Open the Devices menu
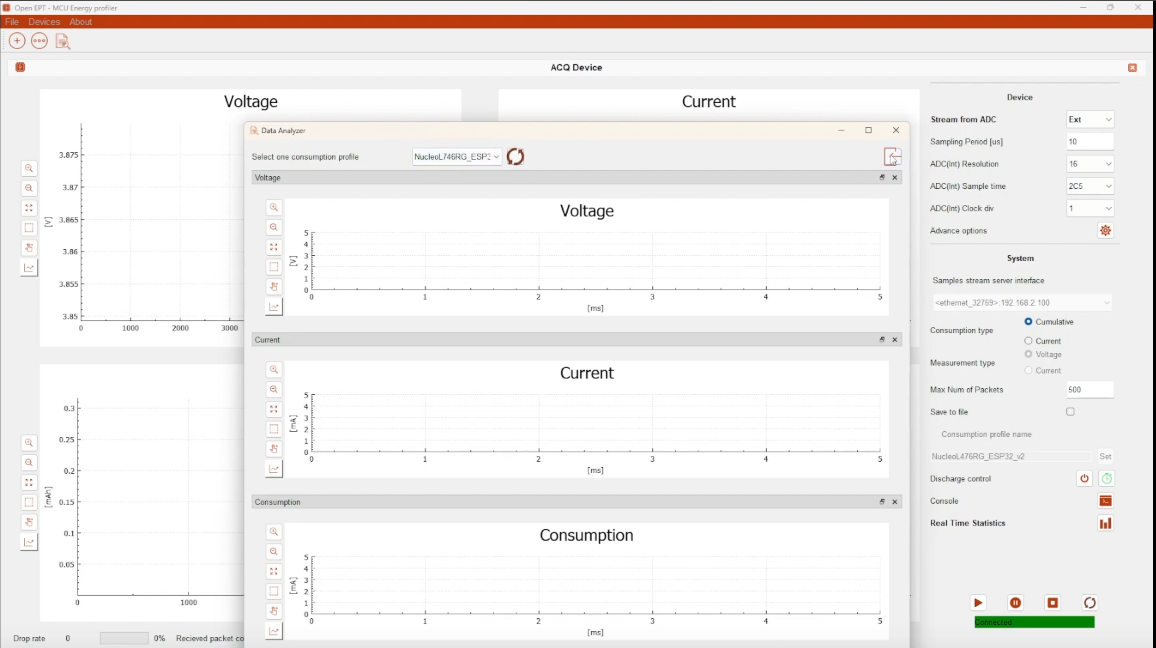The width and height of the screenshot is (1156, 648). [x=44, y=21]
